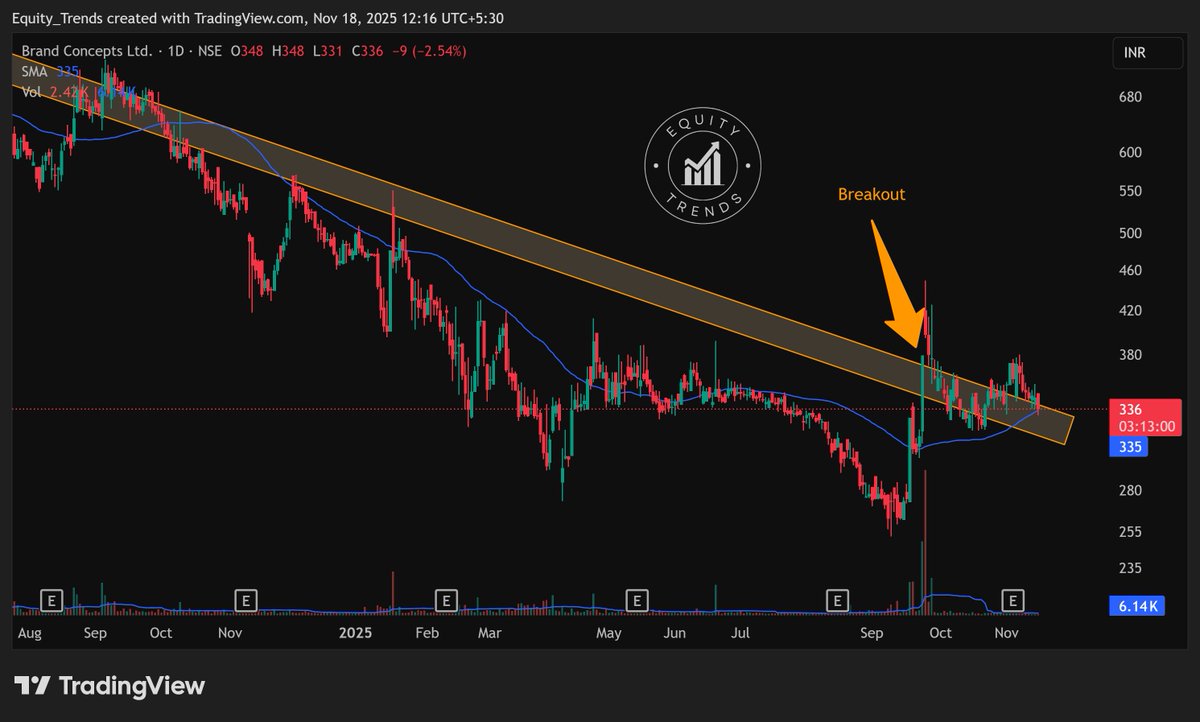
Task: Open the earnings marker just left of Sep 2025
Action: [836, 600]
